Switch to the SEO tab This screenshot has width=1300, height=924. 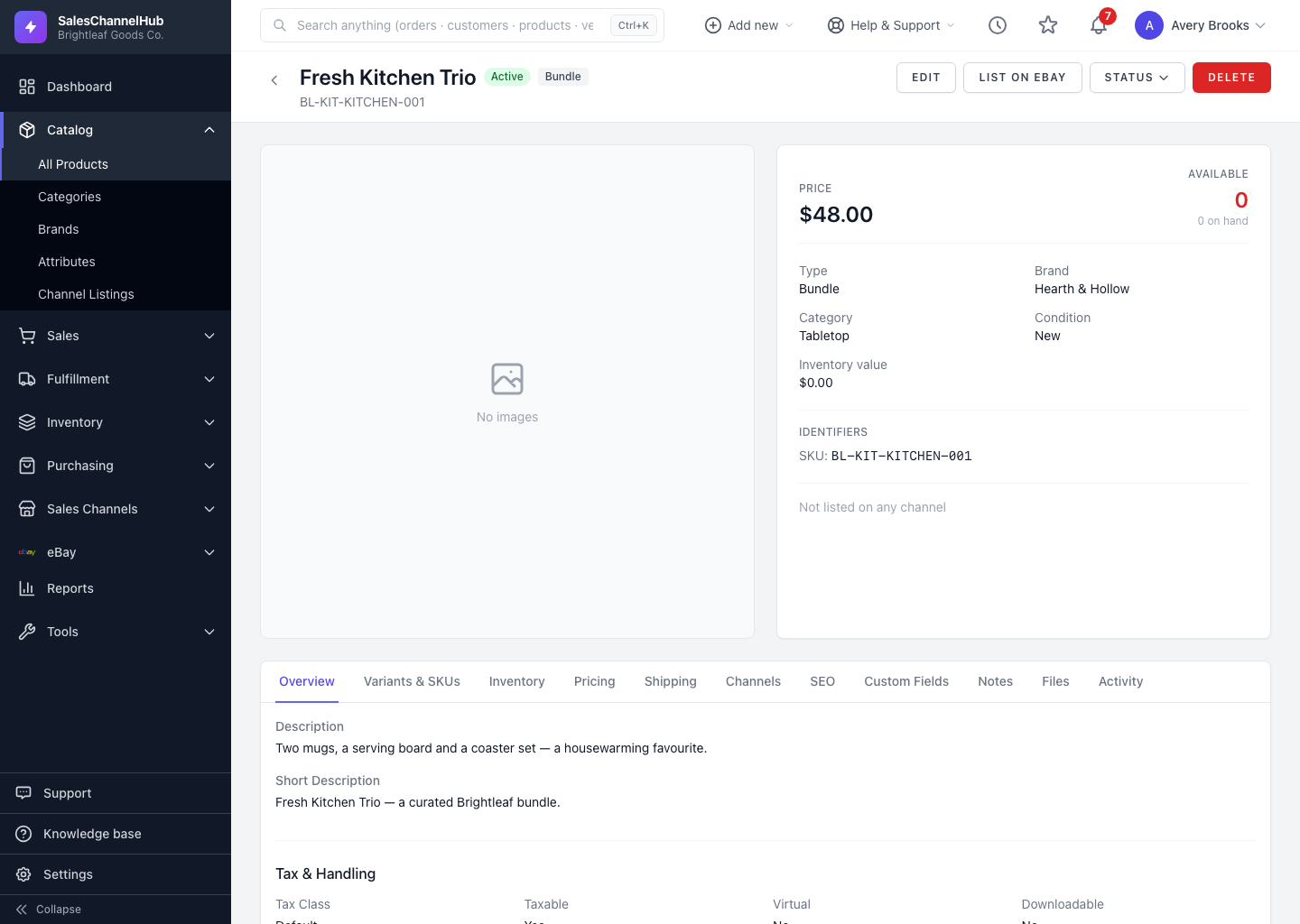(x=822, y=681)
